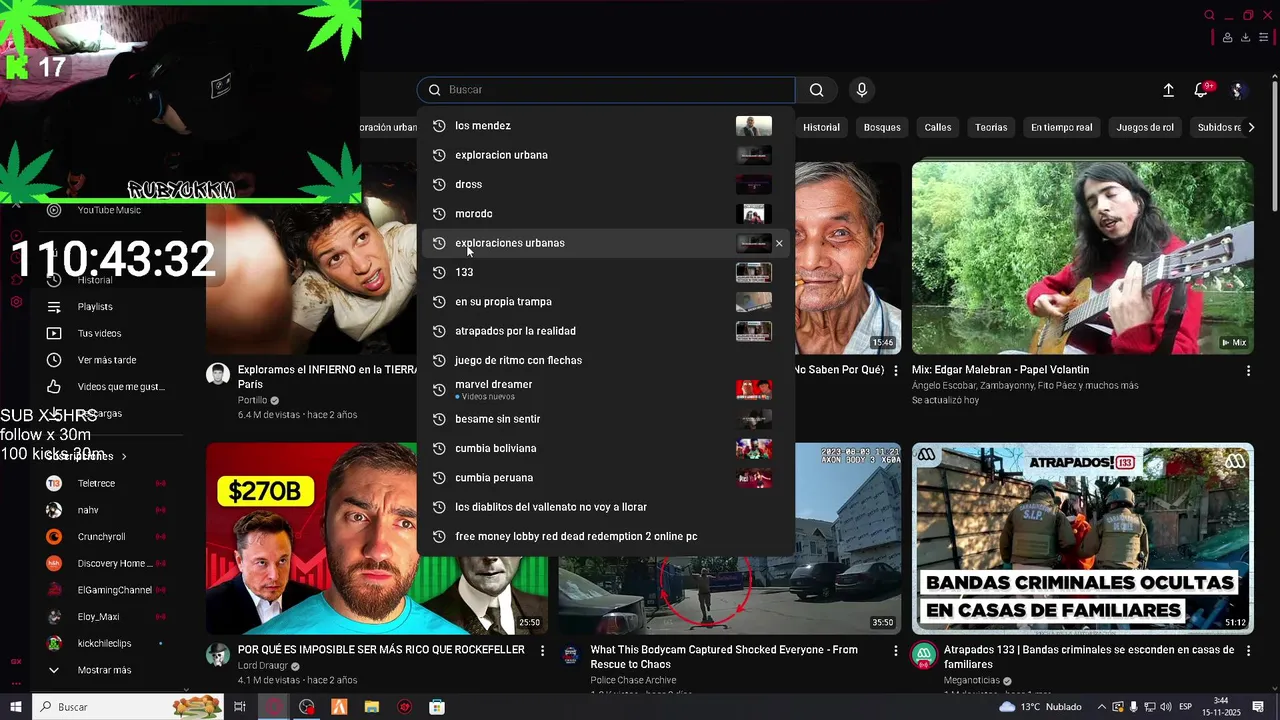This screenshot has height=720, width=1280.
Task: Click the YouTube search input field
Action: [x=606, y=90]
